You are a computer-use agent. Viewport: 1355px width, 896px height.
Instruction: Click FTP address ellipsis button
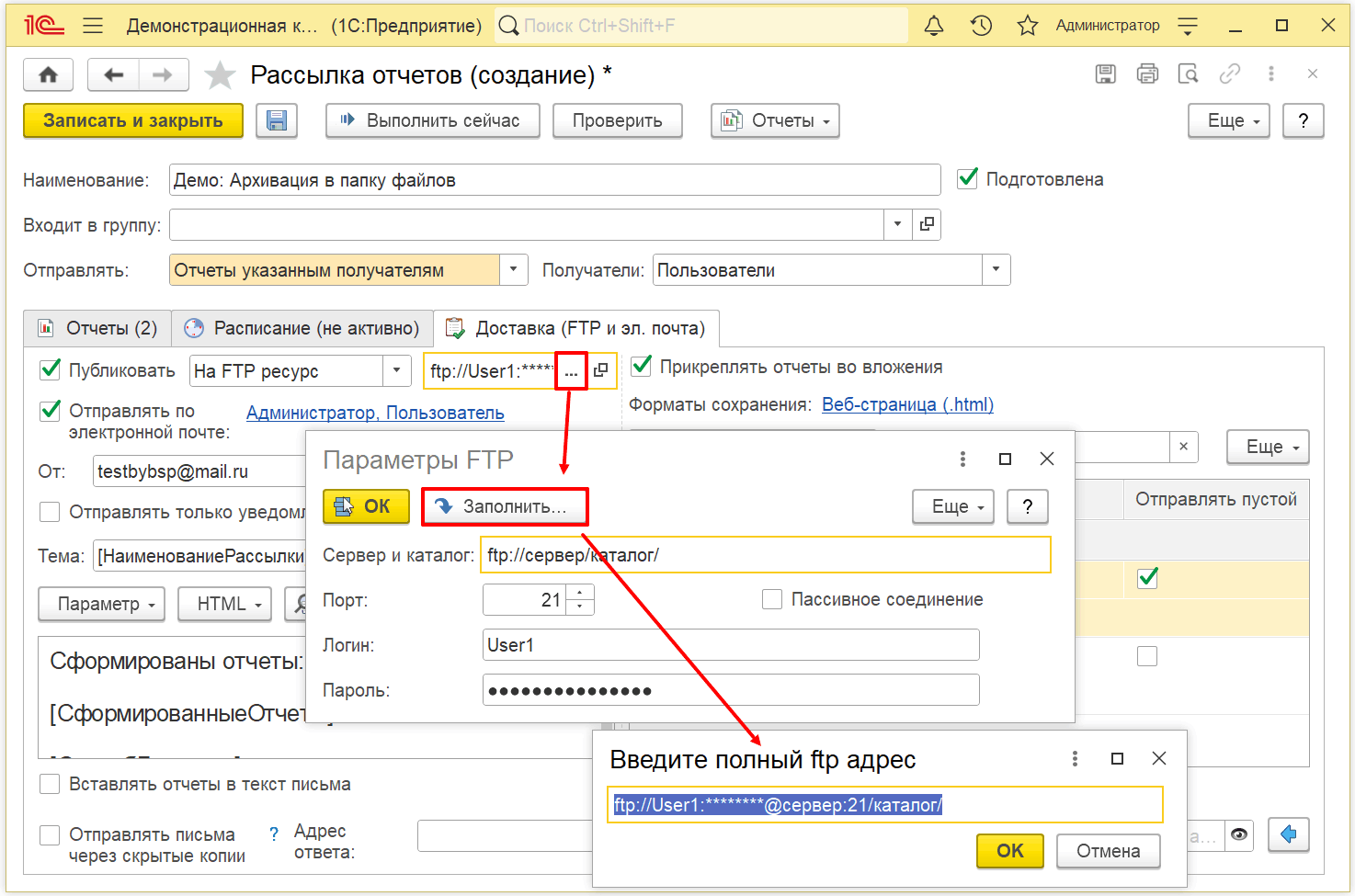pyautogui.click(x=571, y=371)
